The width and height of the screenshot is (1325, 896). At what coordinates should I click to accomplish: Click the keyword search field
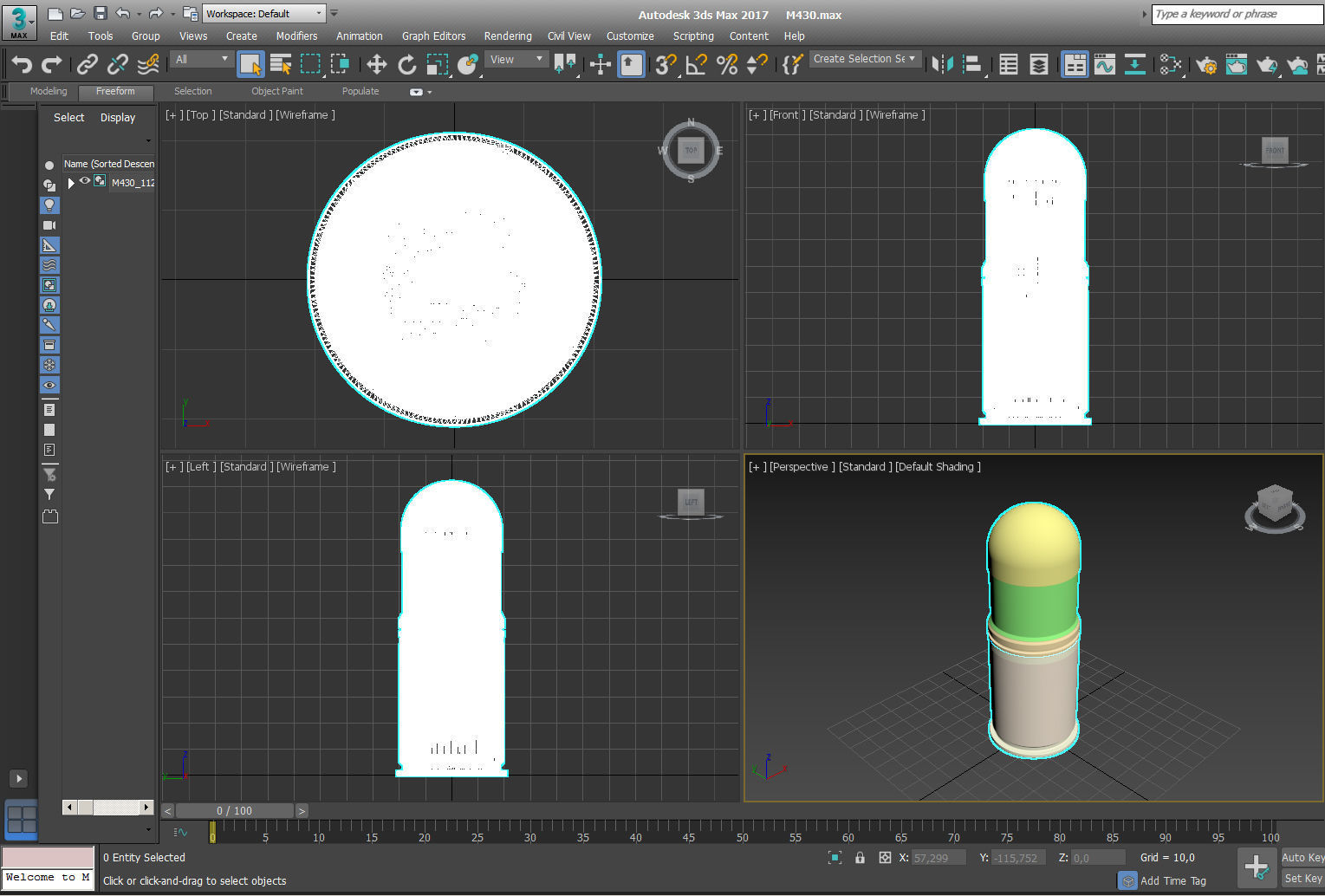pos(1237,14)
